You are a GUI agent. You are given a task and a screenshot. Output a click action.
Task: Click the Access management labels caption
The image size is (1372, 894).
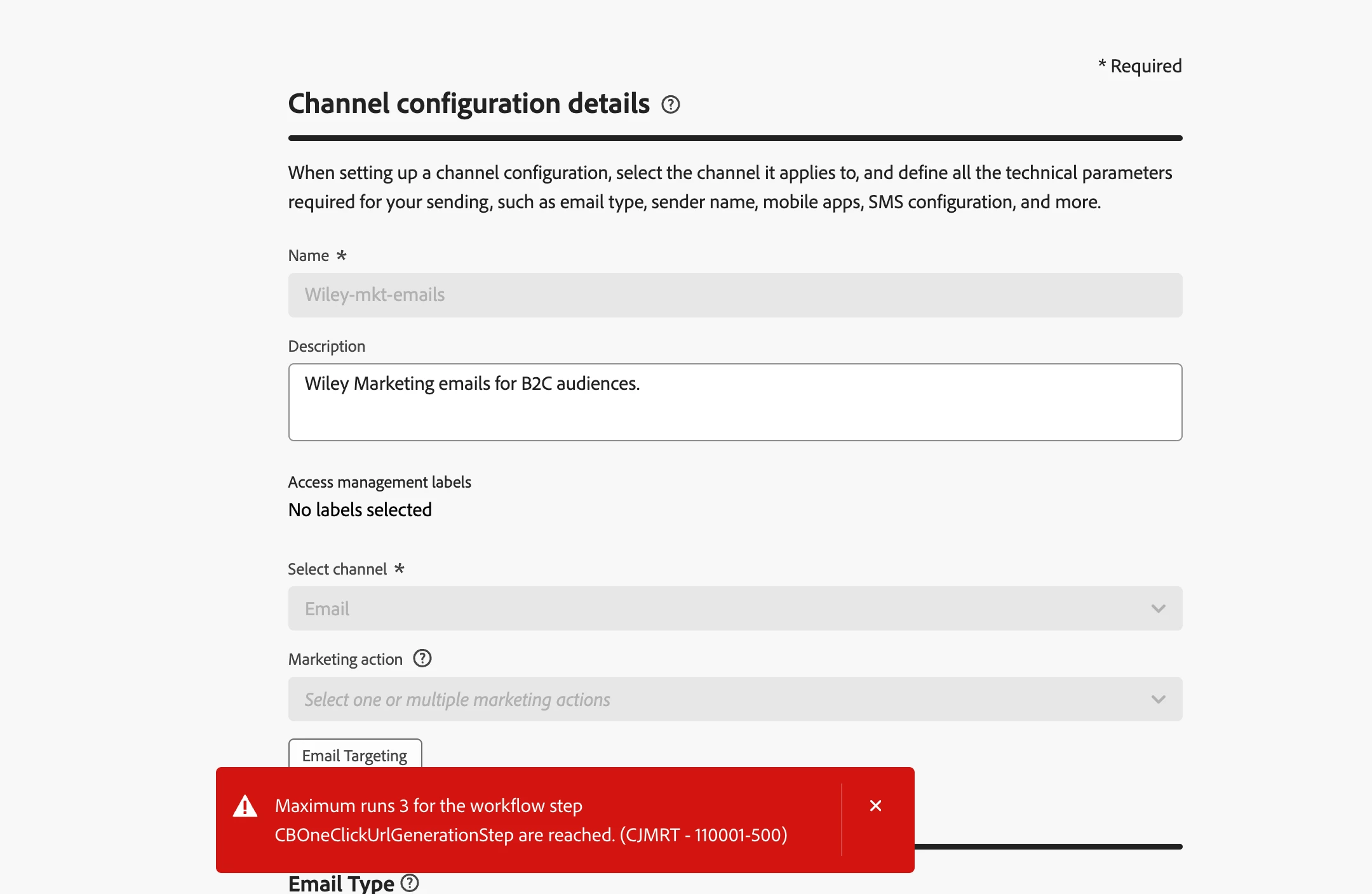coord(379,482)
